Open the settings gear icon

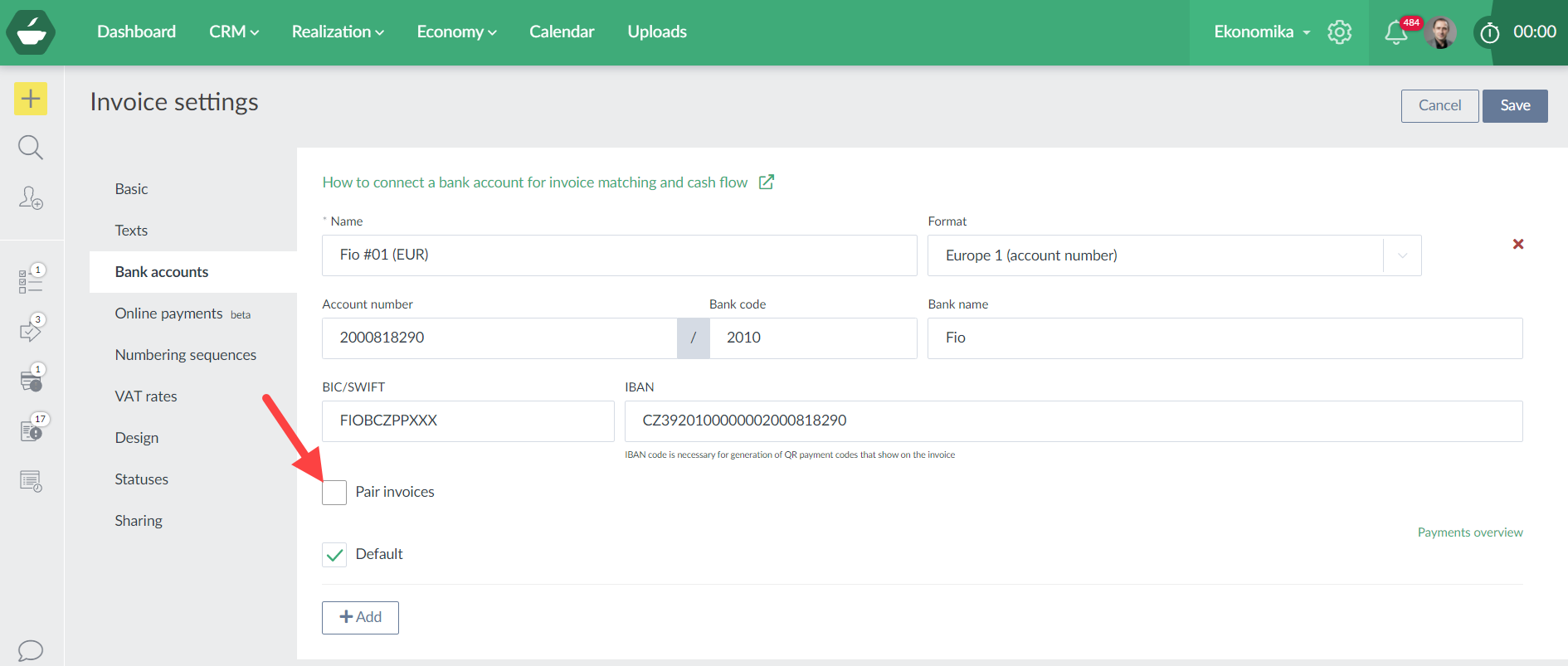coord(1339,32)
